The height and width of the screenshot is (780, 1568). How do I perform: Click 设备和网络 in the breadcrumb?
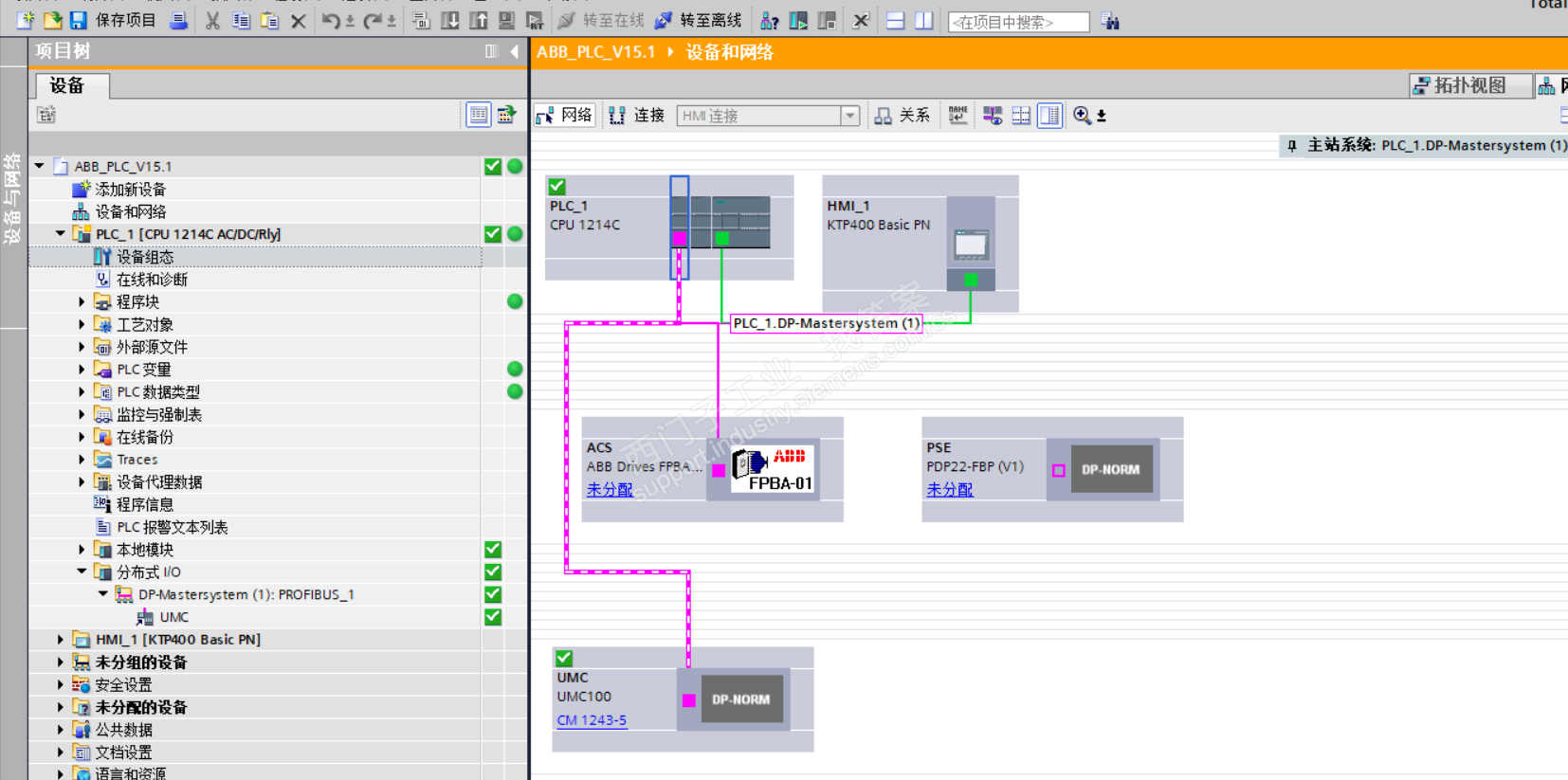[x=730, y=52]
